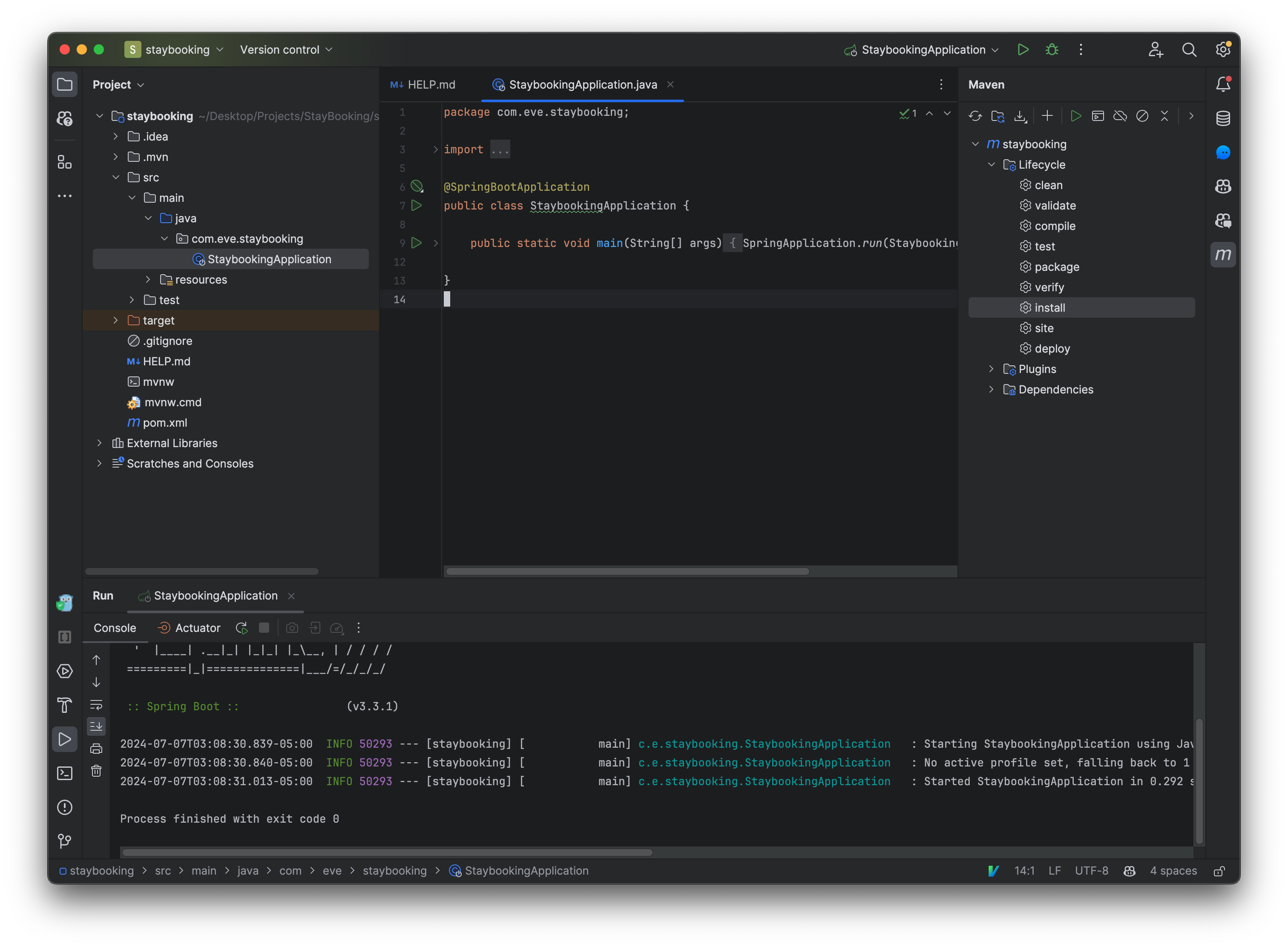Click the Debug bug icon in top toolbar
This screenshot has height=947, width=1288.
tap(1051, 50)
